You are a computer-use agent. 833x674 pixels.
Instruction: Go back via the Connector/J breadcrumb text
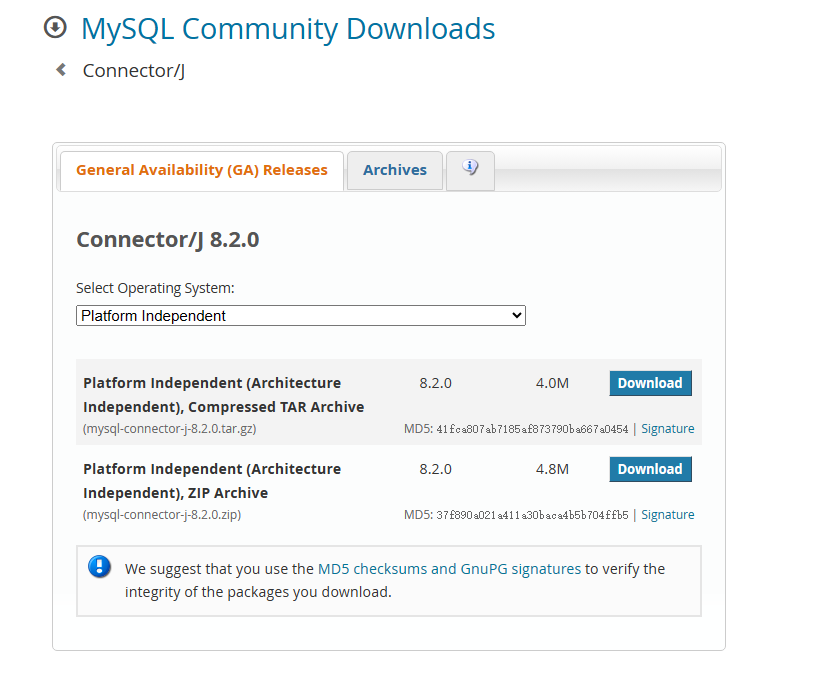coord(133,71)
